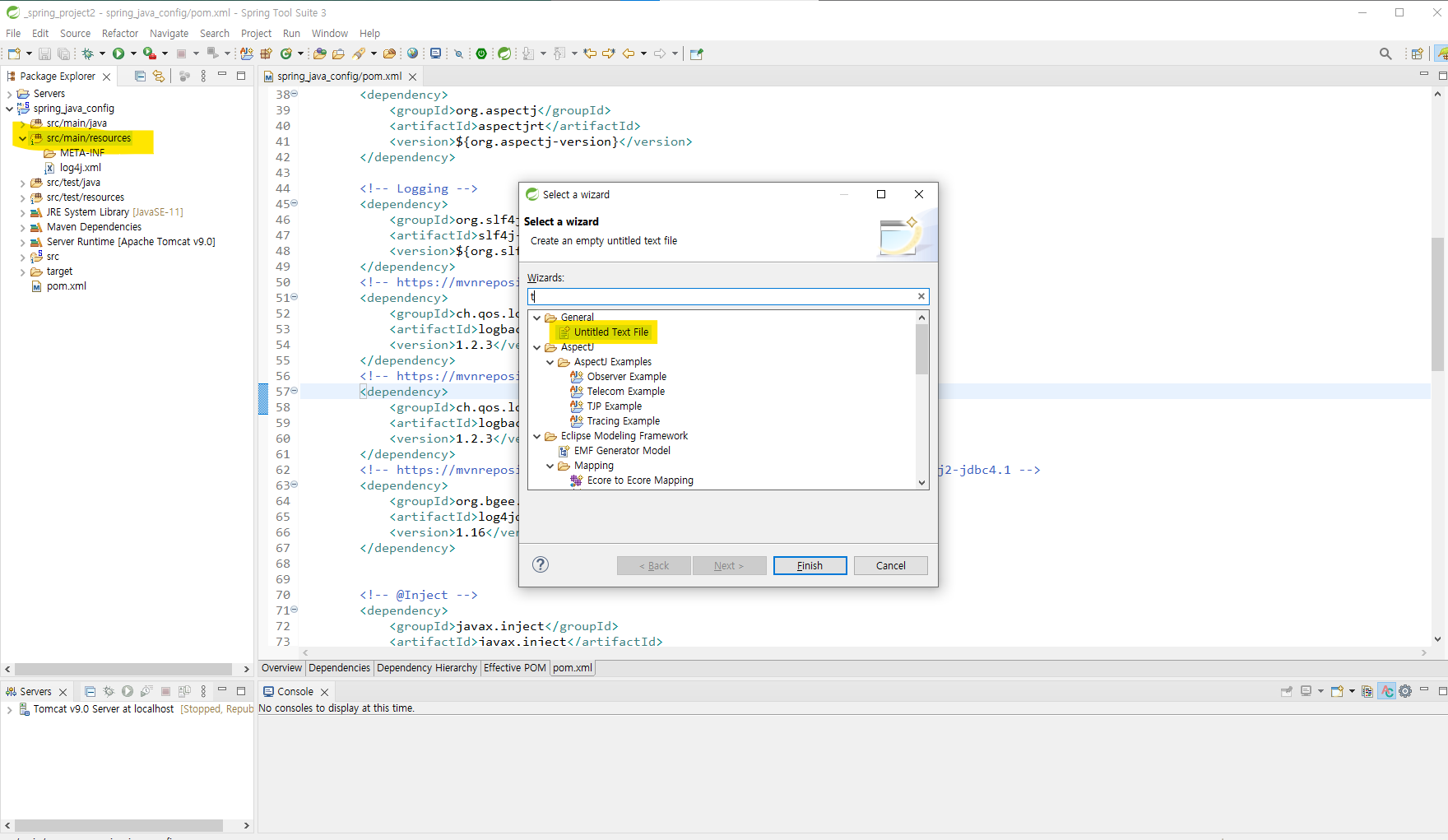Select Ecore to Ecore Mapping wizard
This screenshot has height=840, width=1448.
tap(640, 480)
